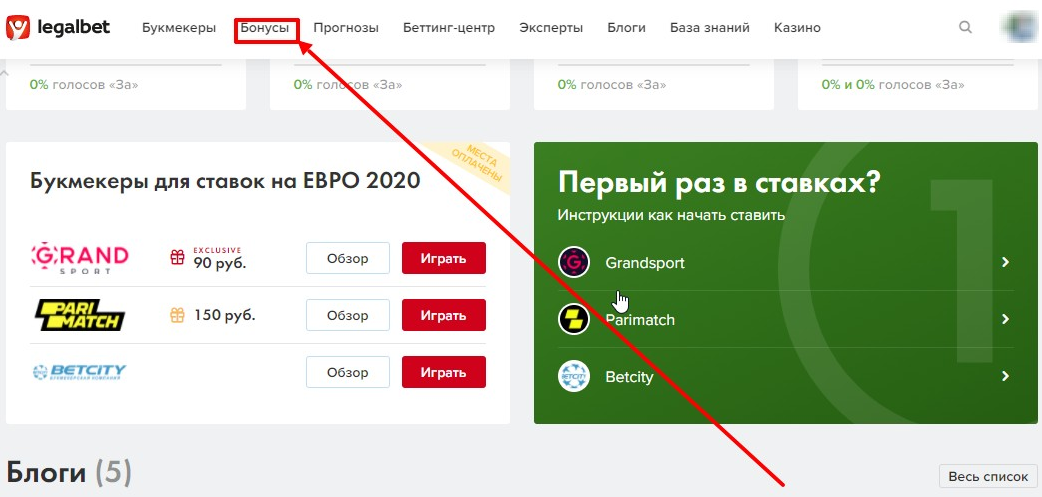This screenshot has width=1042, height=497.
Task: Open the user avatar in header
Action: [1021, 28]
